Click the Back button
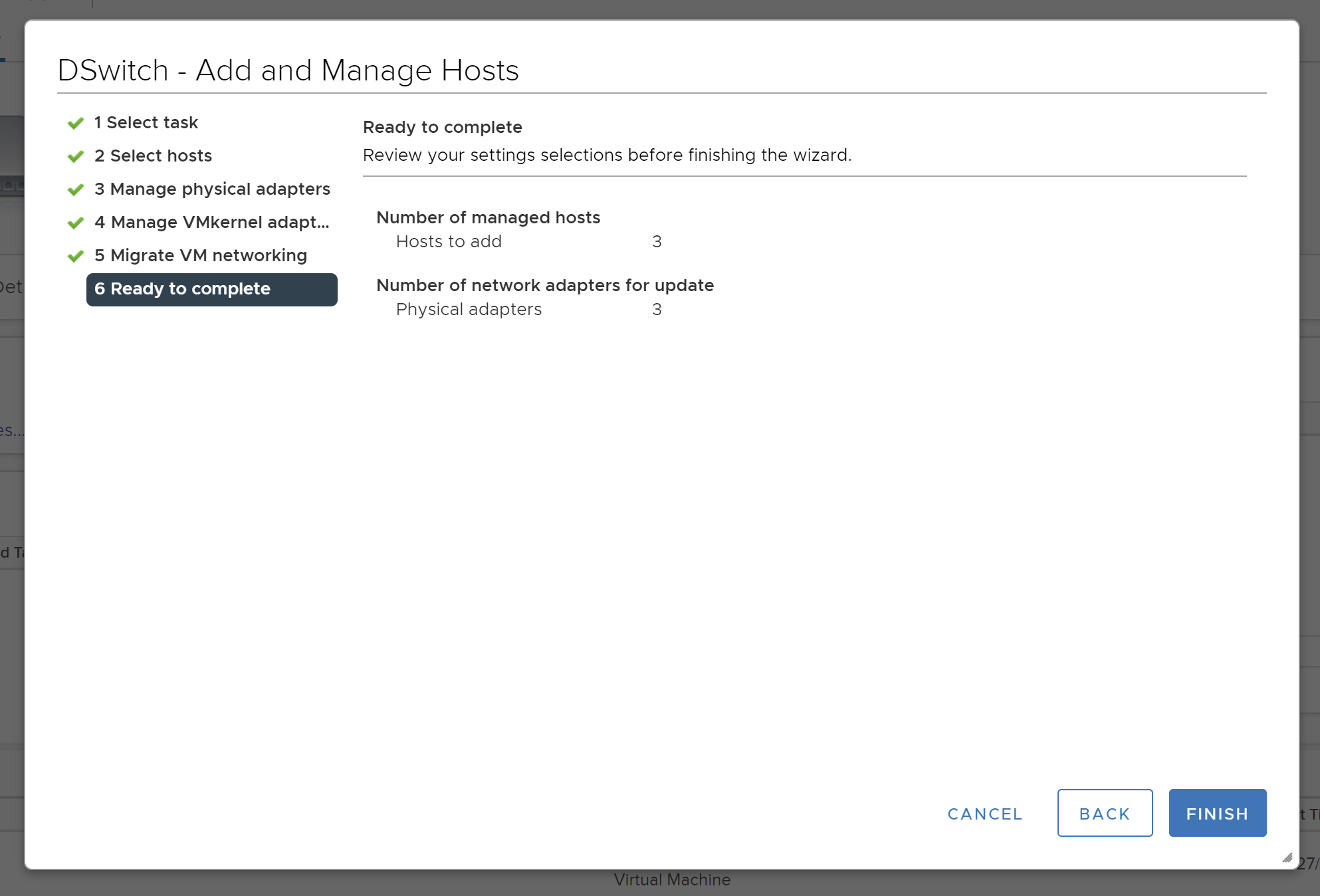1320x896 pixels. [1105, 813]
